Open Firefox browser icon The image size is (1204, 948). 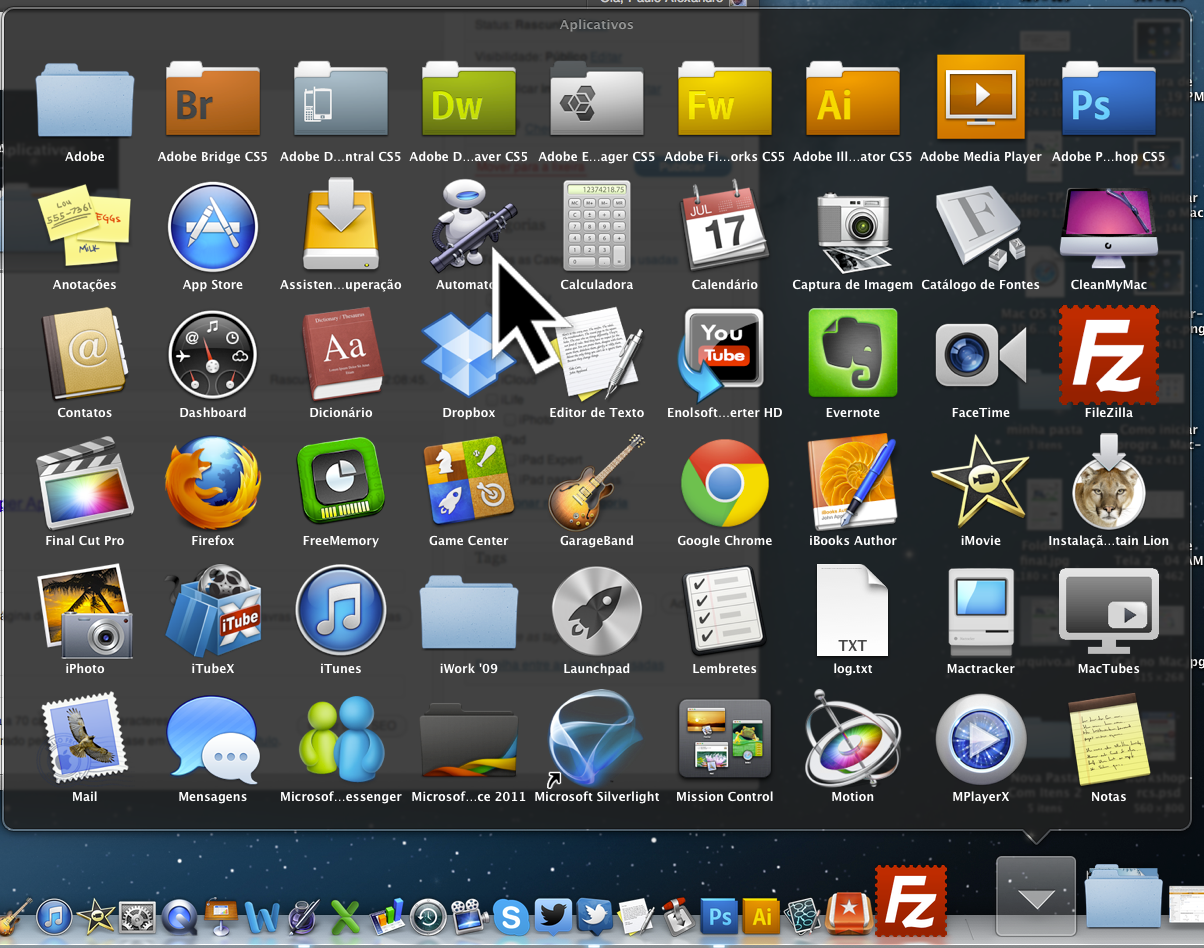pyautogui.click(x=212, y=484)
